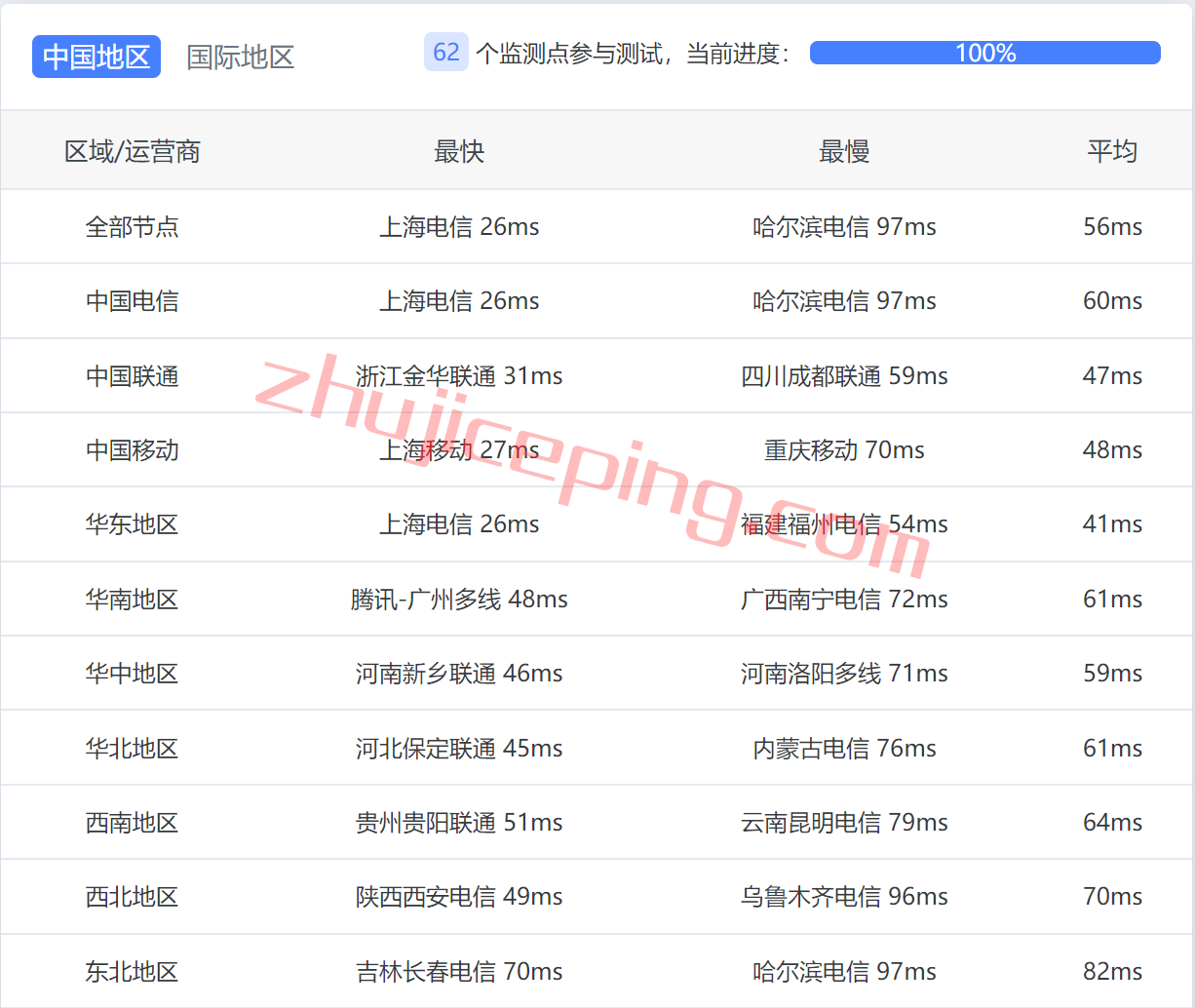Switch to the 中国地区 tab
This screenshot has height=1008, width=1195.
click(96, 57)
